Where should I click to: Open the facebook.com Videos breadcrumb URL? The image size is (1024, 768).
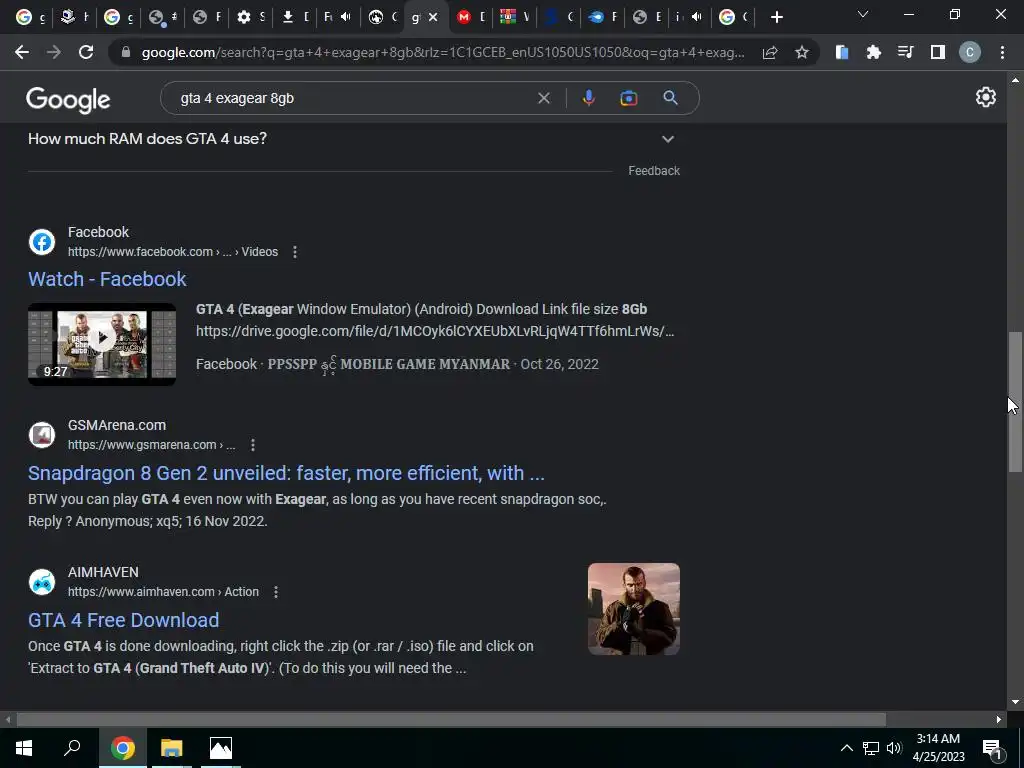[x=173, y=252]
